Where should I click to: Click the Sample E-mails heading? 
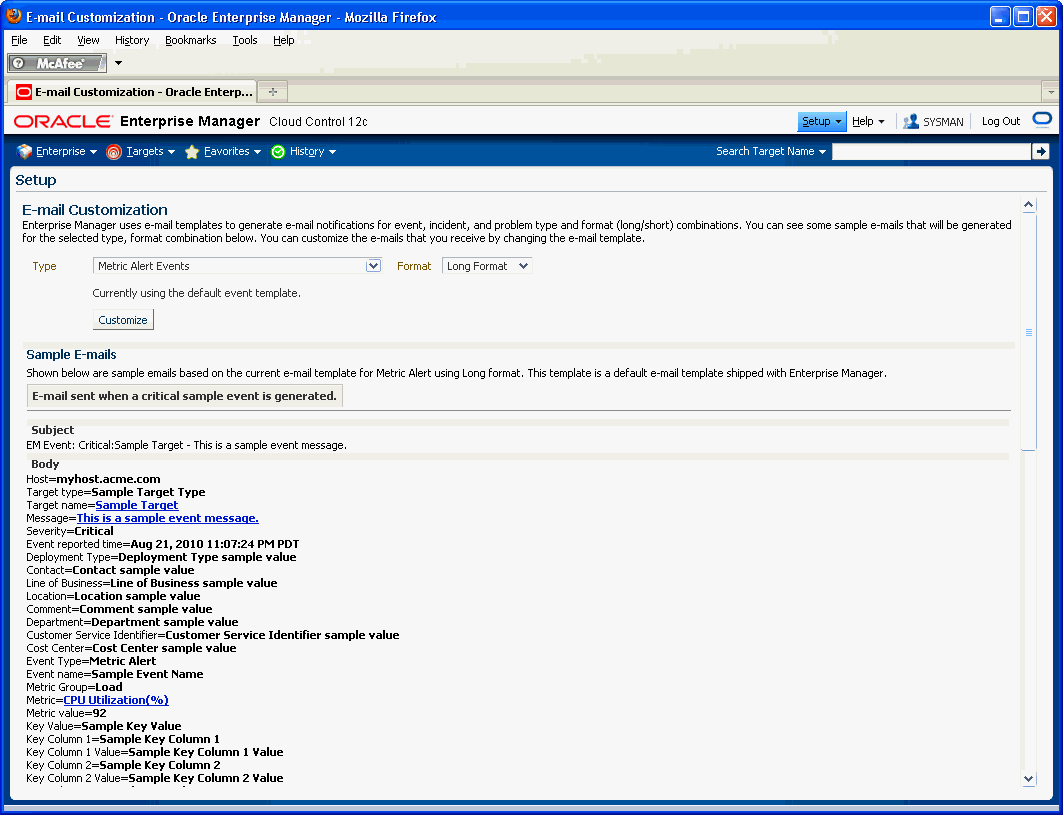coord(71,355)
